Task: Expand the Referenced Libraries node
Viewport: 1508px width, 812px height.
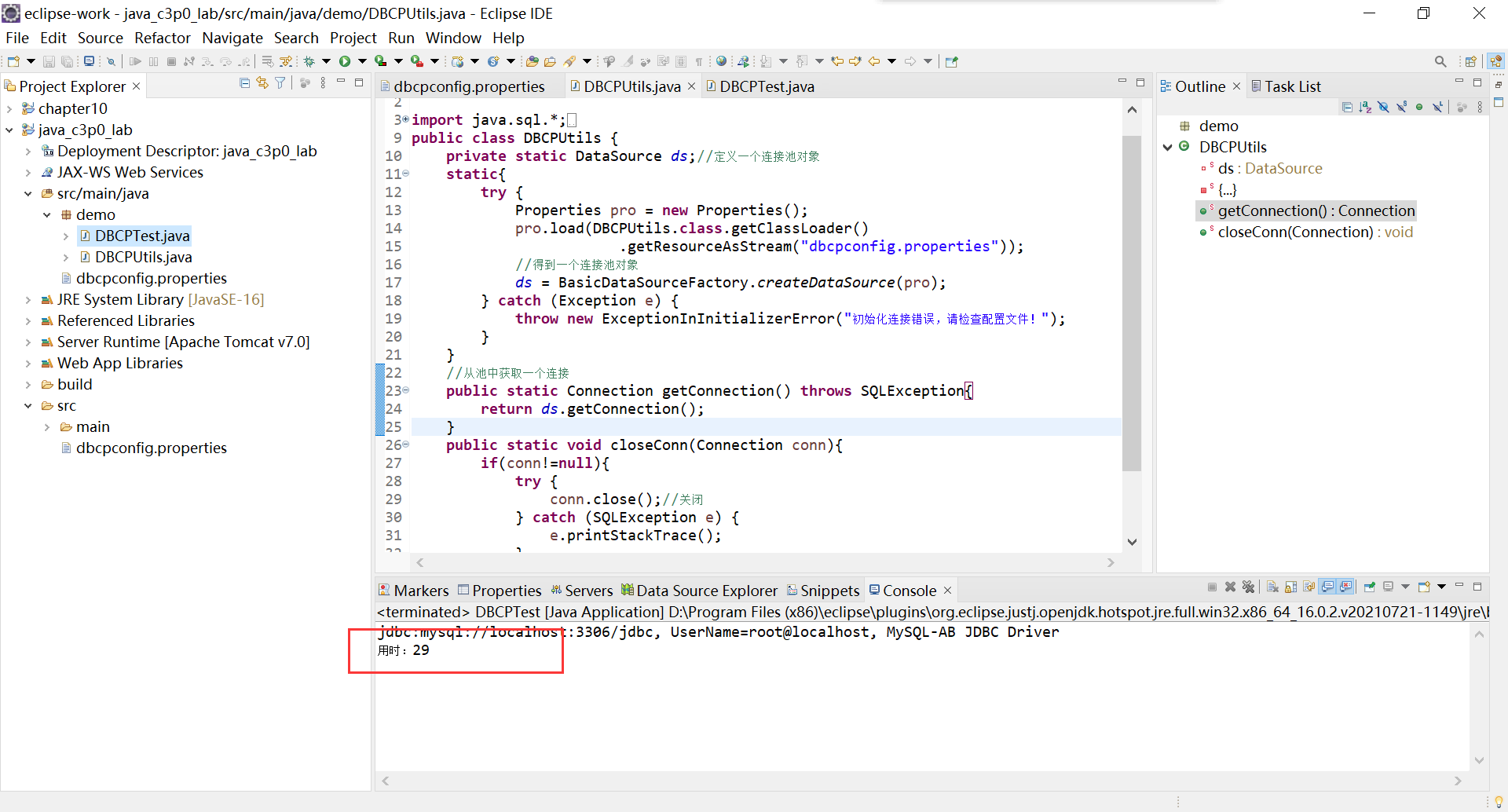Action: (x=28, y=320)
